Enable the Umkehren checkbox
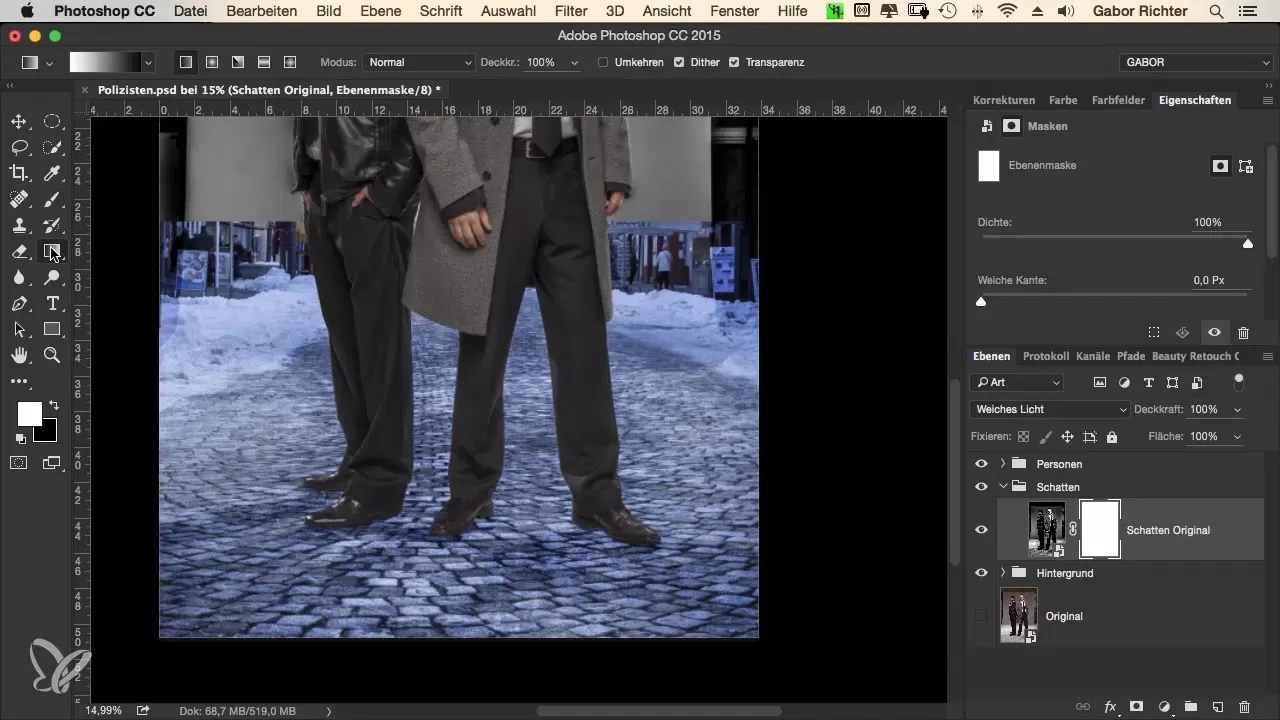 tap(603, 62)
